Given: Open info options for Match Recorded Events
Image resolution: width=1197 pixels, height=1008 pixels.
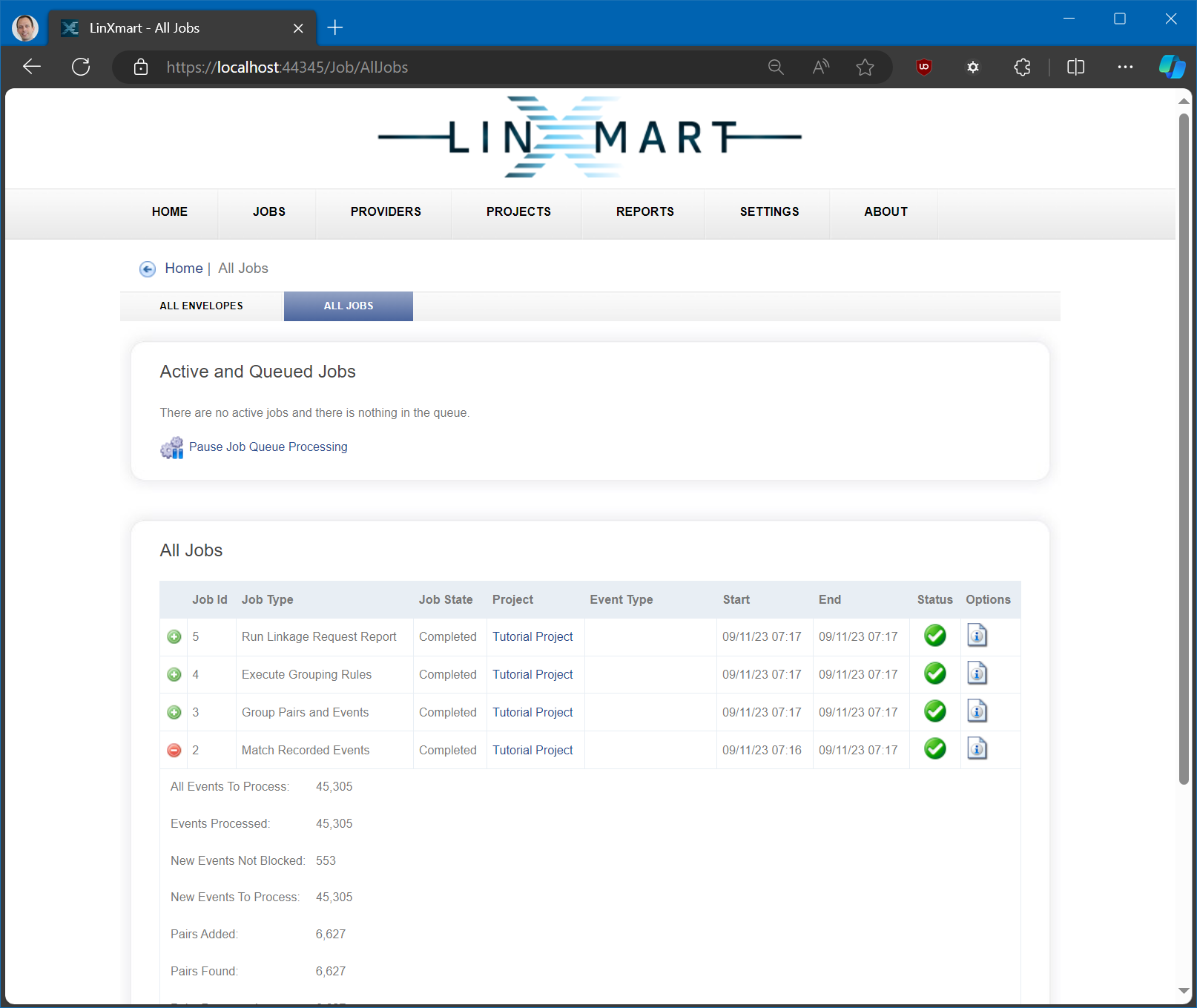Looking at the screenshot, I should click(x=977, y=749).
